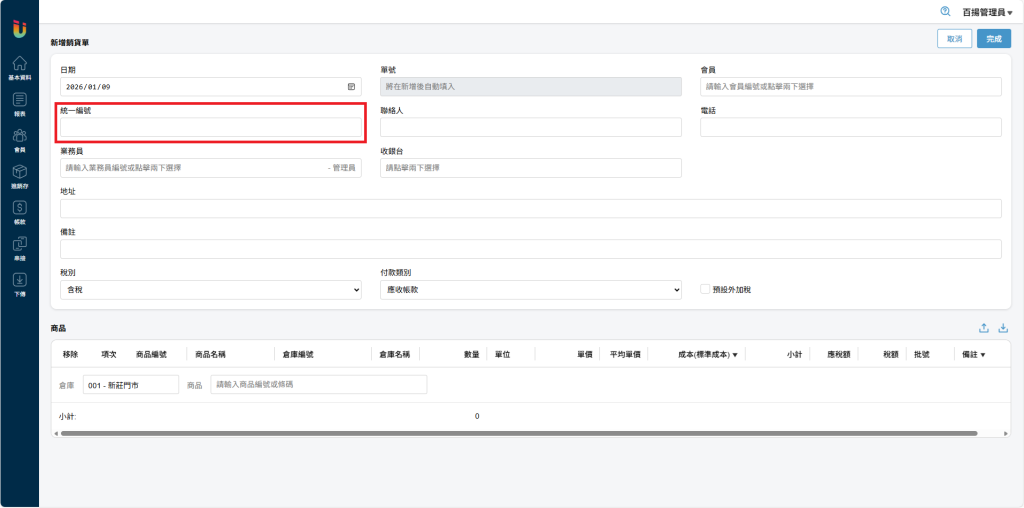Click the download icon above product table
The width and height of the screenshot is (1024, 508).
1003,328
